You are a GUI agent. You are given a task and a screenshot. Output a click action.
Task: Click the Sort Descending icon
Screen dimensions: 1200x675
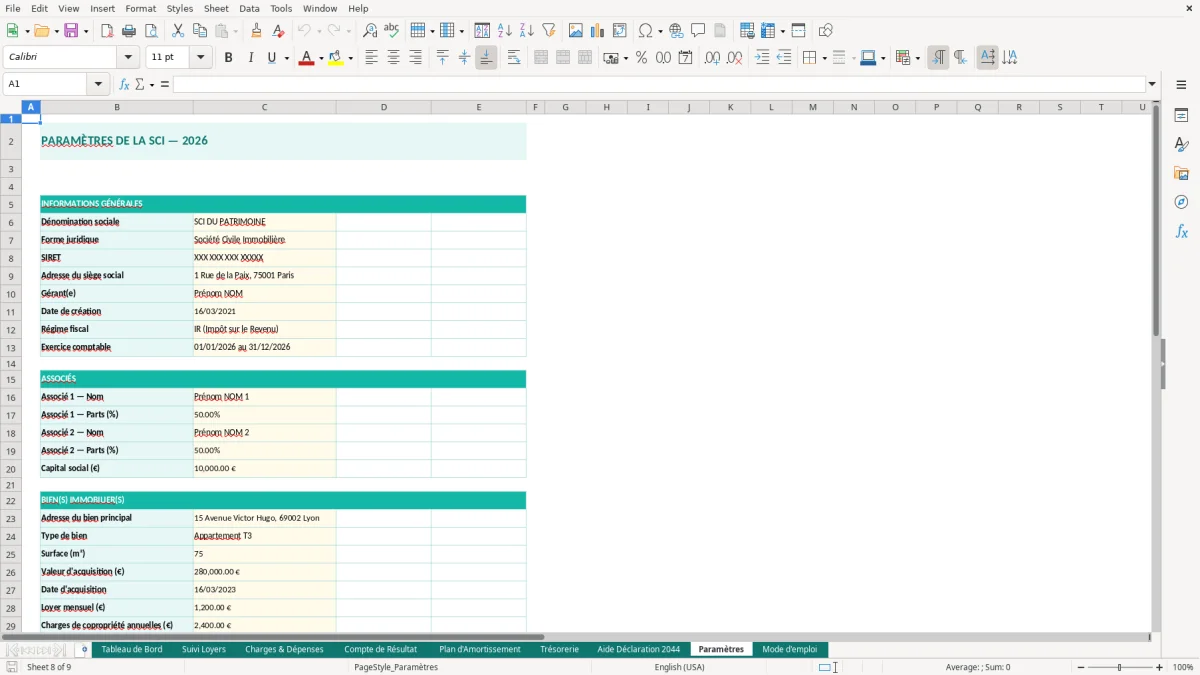click(527, 31)
